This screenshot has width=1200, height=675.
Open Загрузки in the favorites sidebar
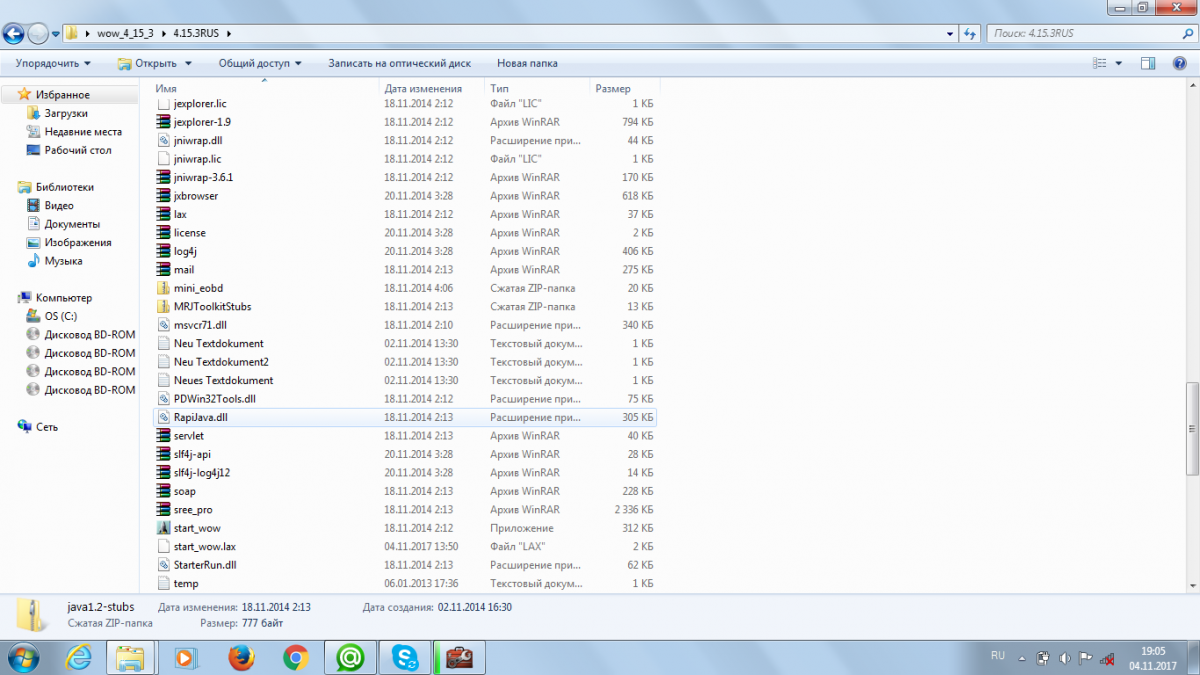click(66, 113)
